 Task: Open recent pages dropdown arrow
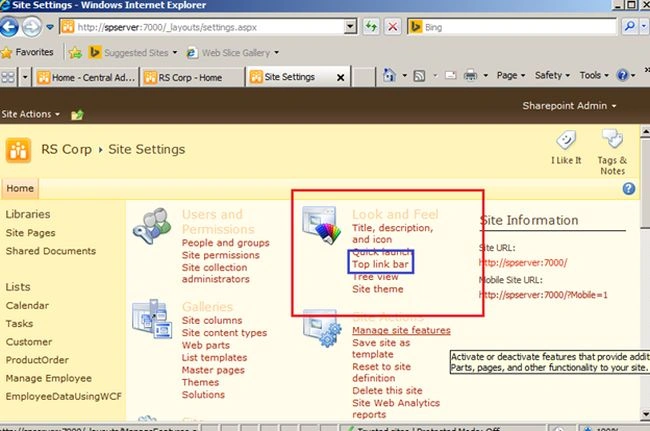[50, 27]
